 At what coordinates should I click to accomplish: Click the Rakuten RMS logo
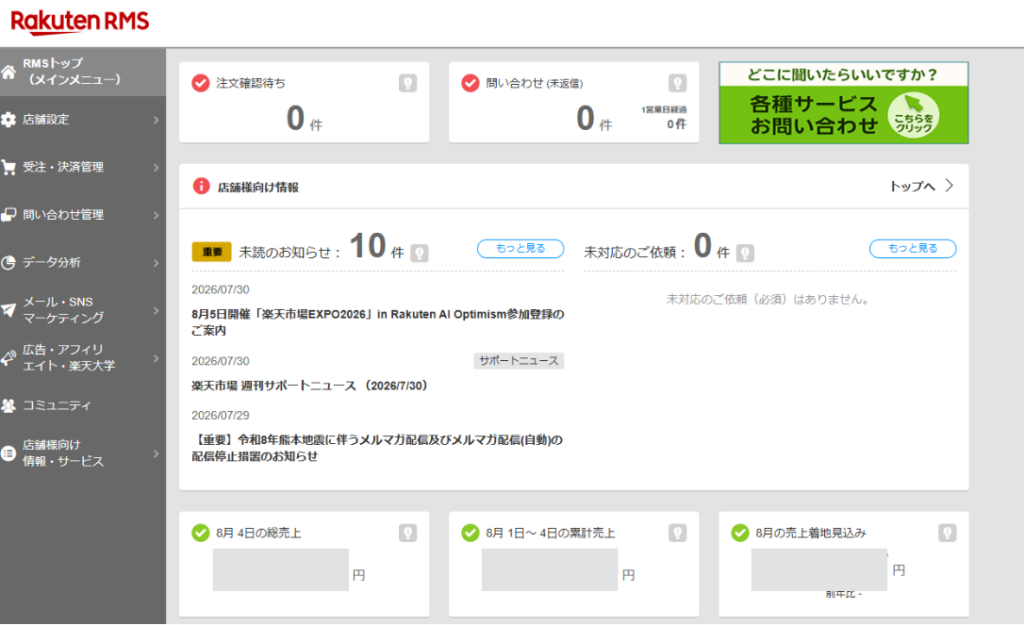pos(80,22)
